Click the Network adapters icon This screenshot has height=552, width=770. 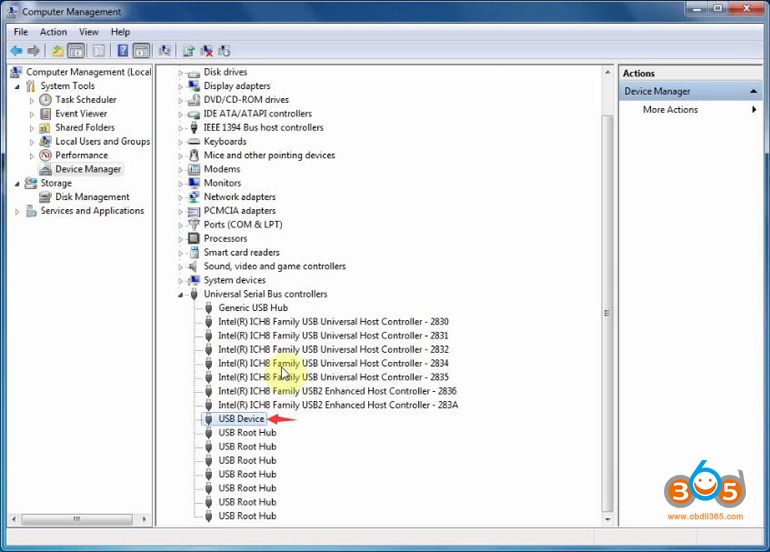coord(194,197)
